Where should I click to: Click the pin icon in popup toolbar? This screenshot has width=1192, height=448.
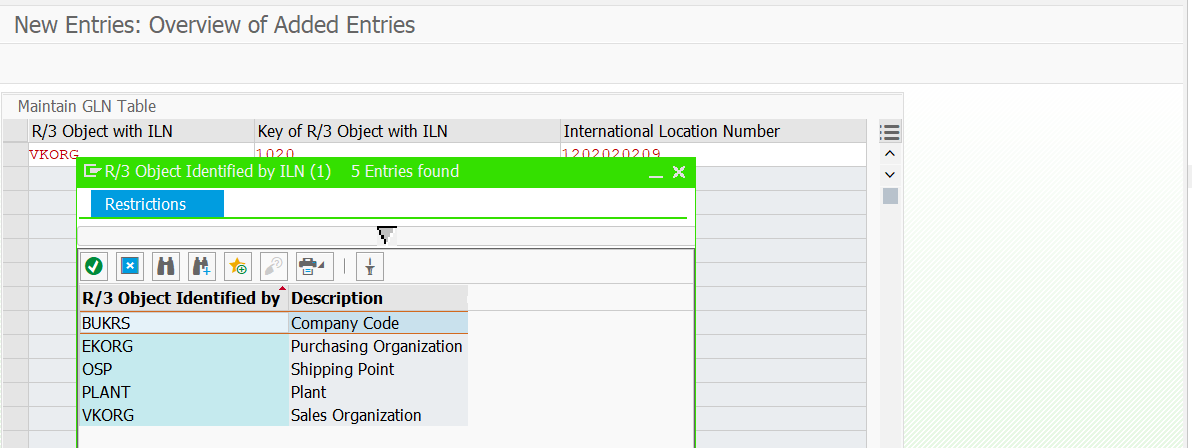pyautogui.click(x=369, y=265)
